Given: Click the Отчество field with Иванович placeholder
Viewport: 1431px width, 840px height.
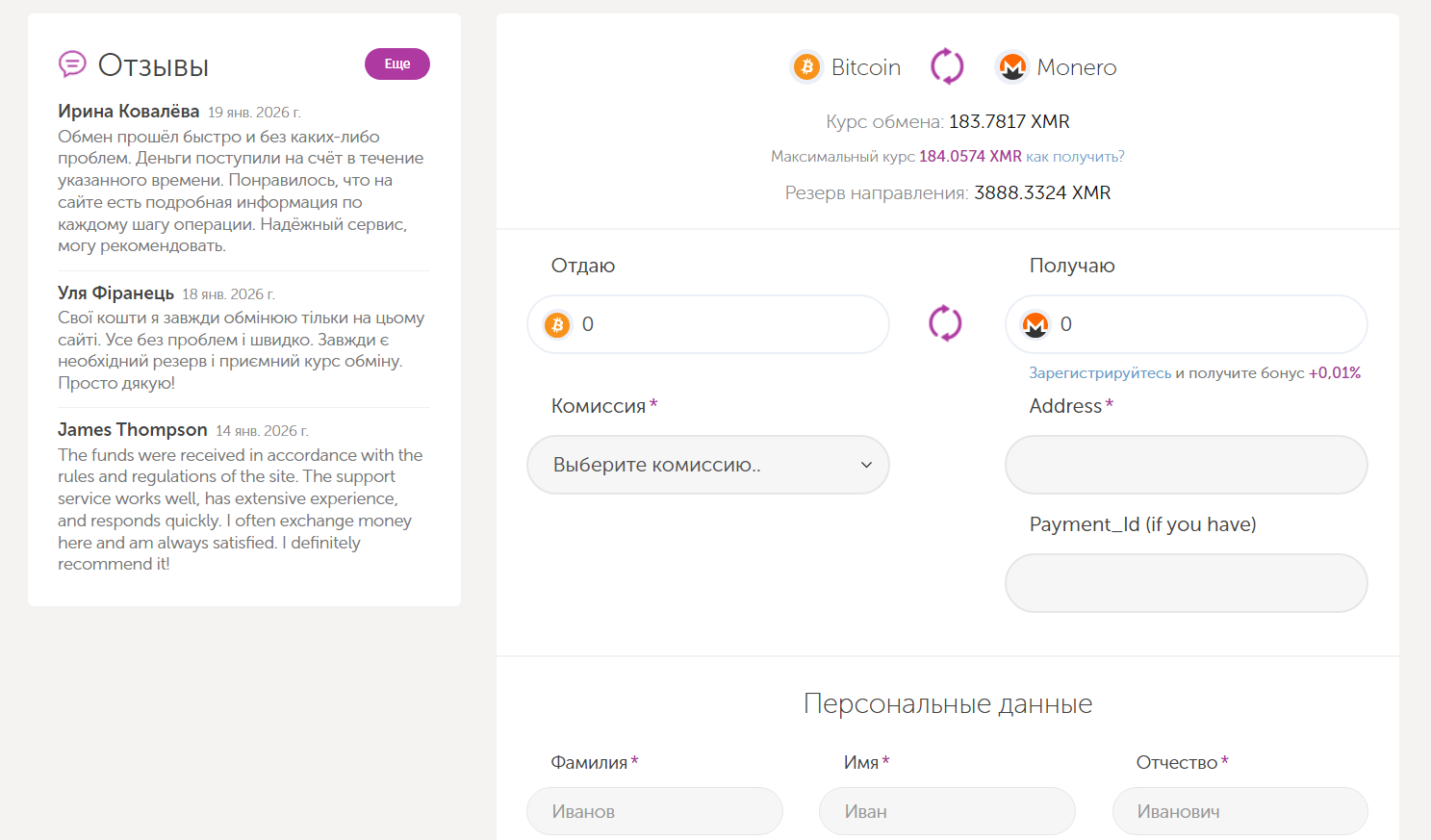Looking at the screenshot, I should click(x=1239, y=811).
